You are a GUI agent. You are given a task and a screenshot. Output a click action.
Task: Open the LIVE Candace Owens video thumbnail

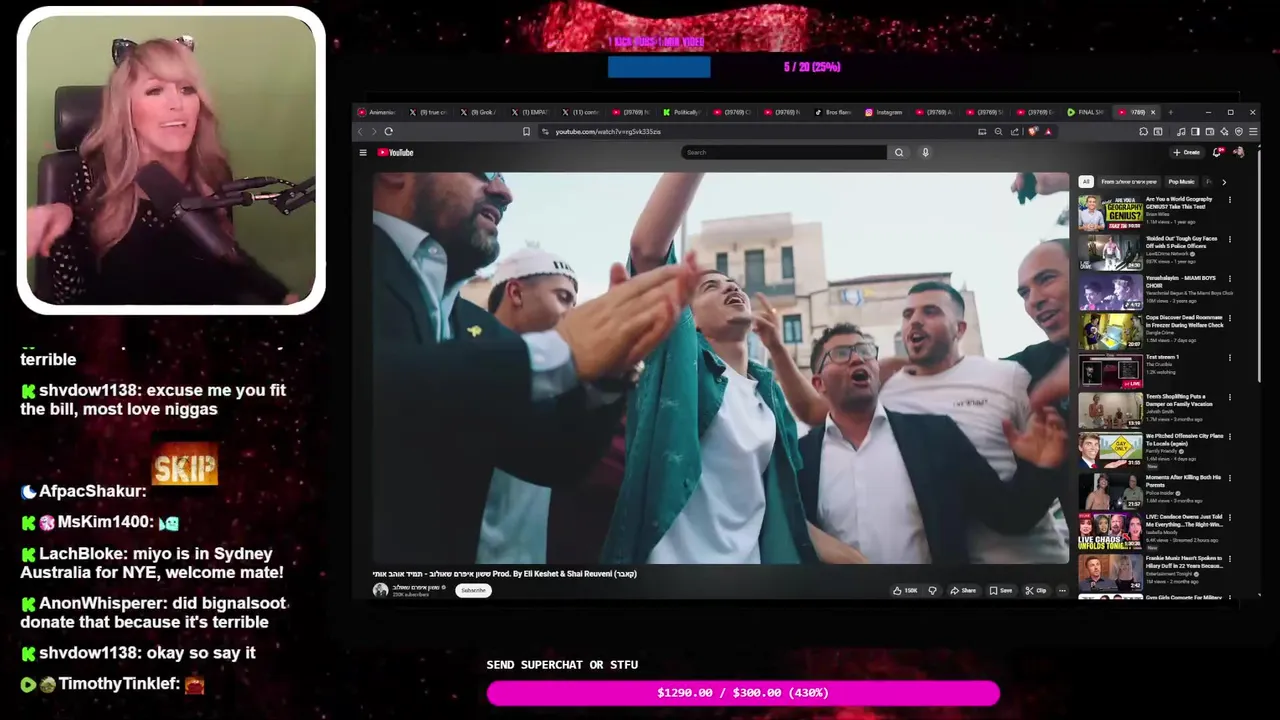point(1110,530)
